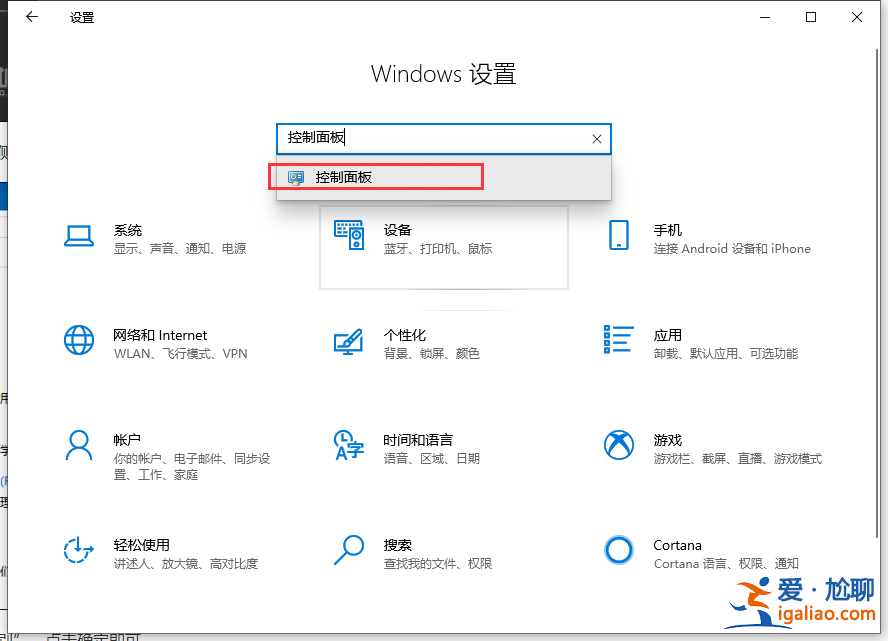Click the maximize window button
Viewport: 888px width, 641px height.
tap(811, 17)
